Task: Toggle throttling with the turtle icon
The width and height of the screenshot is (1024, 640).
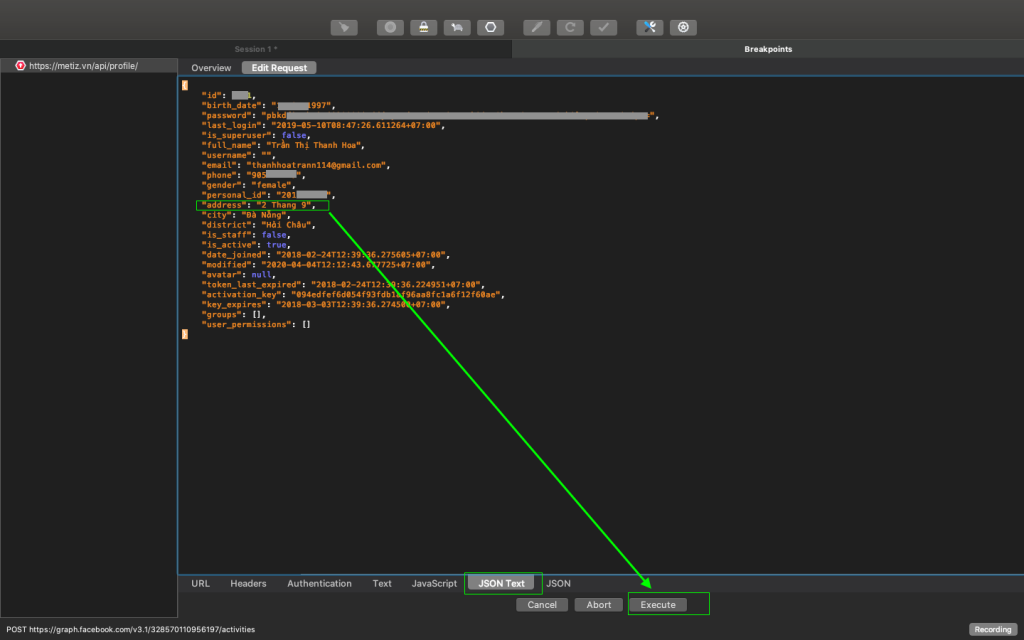Action: (457, 27)
